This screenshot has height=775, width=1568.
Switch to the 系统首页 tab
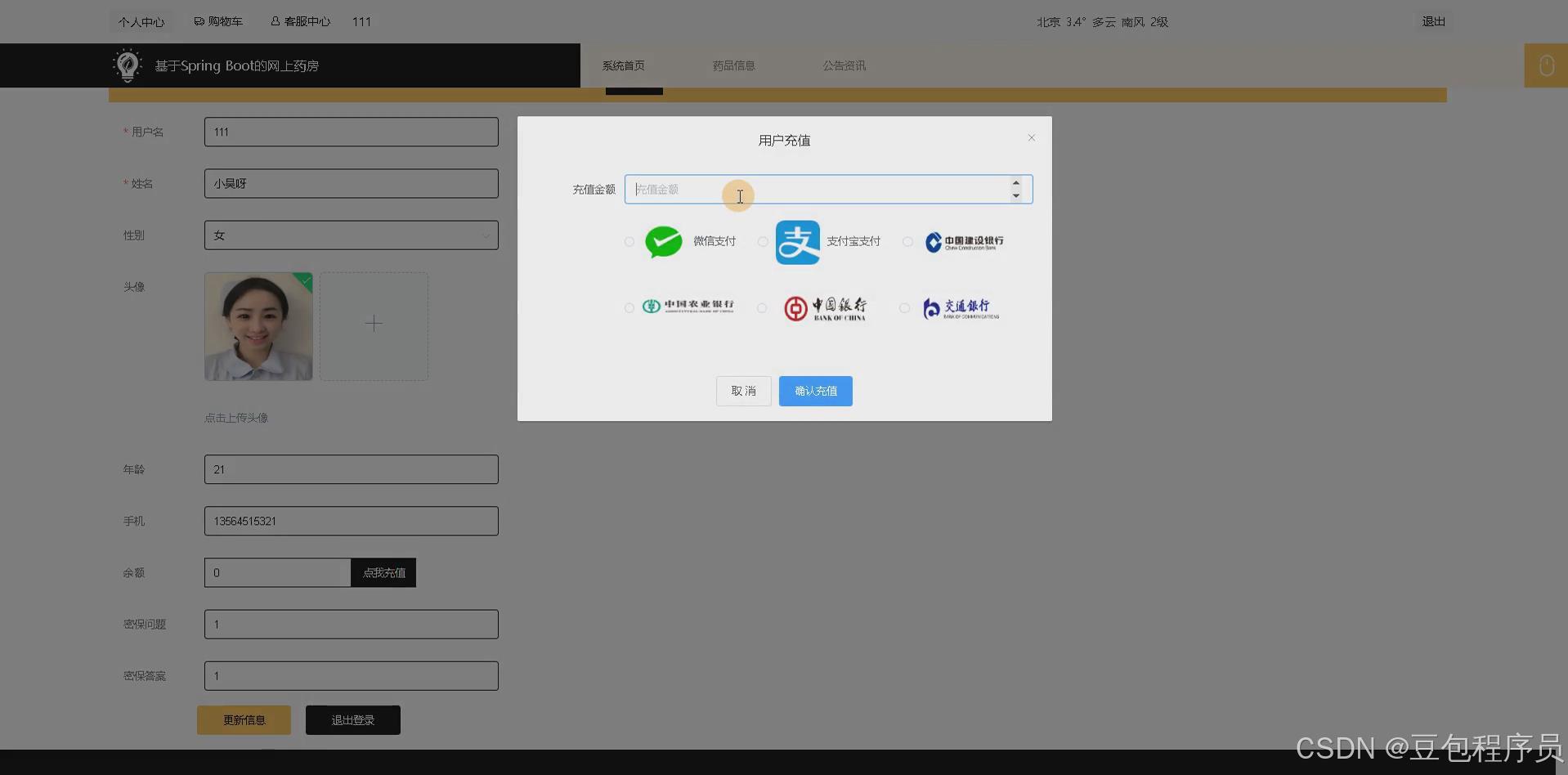(624, 65)
